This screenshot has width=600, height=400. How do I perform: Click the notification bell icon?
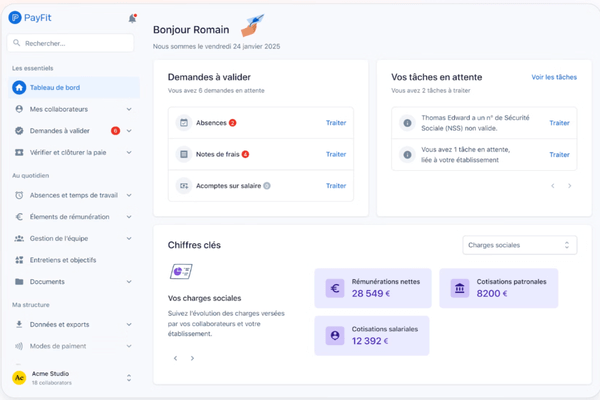pyautogui.click(x=132, y=18)
